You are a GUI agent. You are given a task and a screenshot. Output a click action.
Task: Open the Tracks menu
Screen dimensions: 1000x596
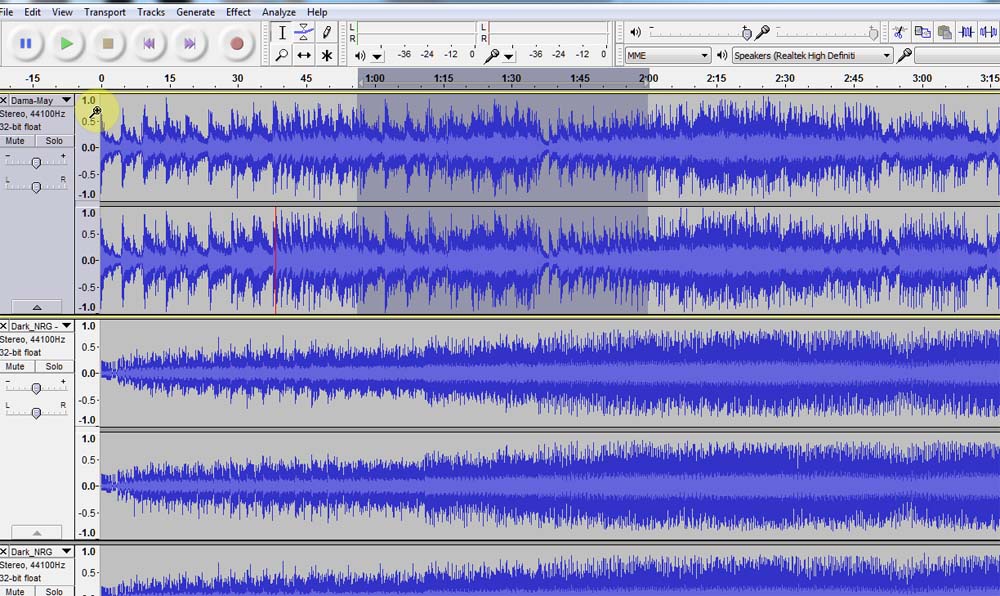click(151, 12)
